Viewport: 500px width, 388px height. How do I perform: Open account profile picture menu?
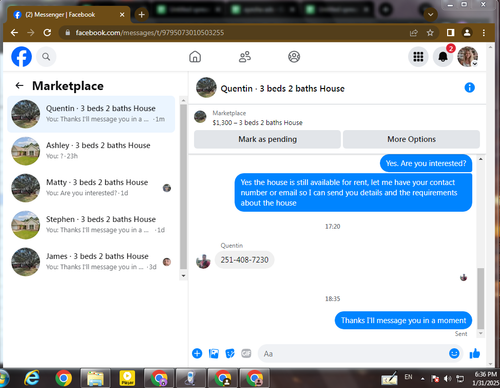(x=468, y=57)
